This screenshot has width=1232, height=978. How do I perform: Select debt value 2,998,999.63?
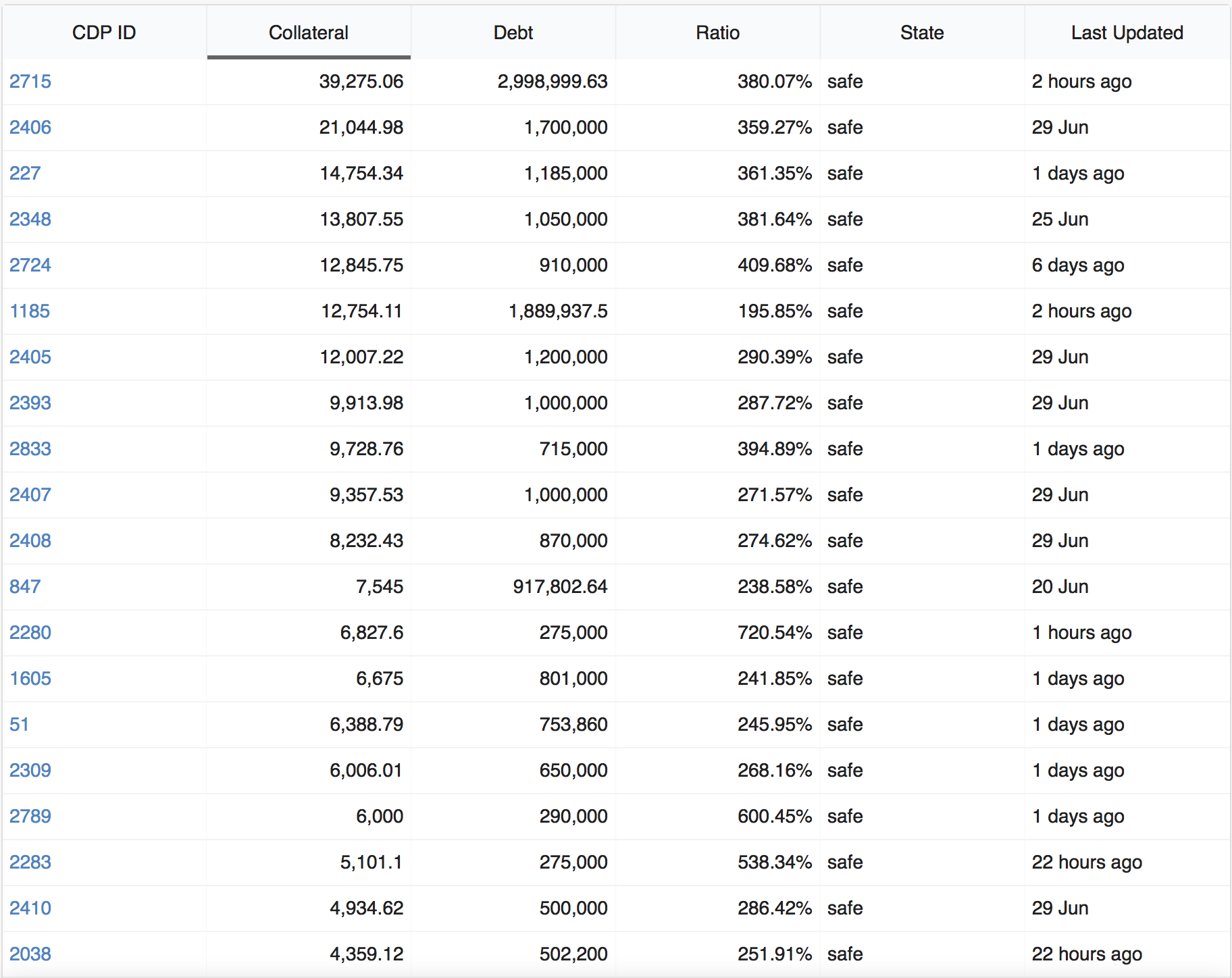pyautogui.click(x=553, y=81)
